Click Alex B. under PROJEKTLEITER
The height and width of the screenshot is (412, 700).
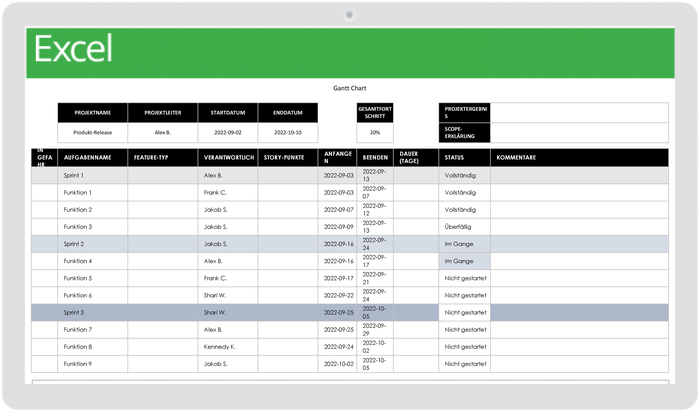pyautogui.click(x=163, y=133)
